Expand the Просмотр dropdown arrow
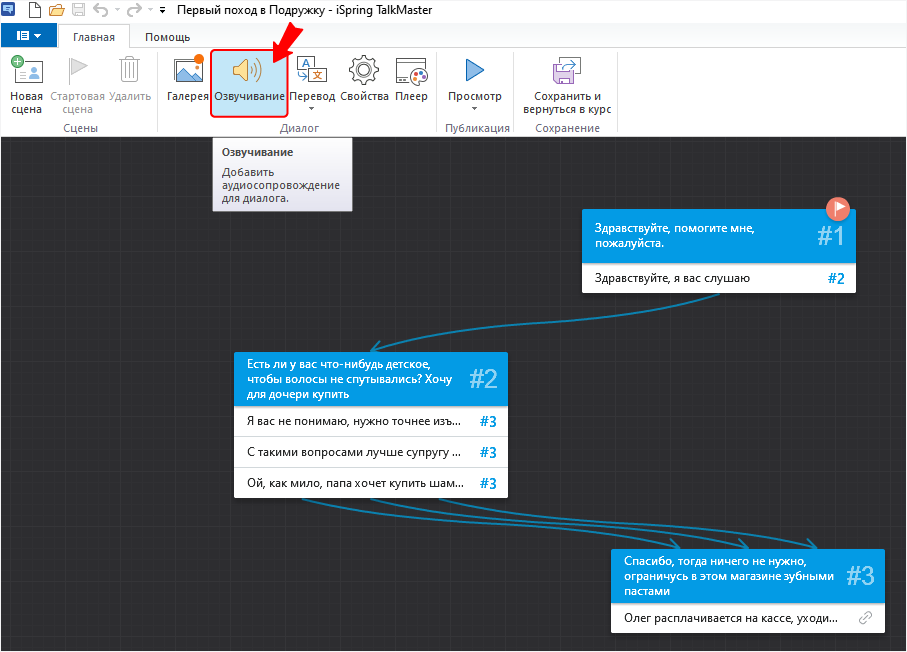The image size is (907, 652). coord(475,109)
